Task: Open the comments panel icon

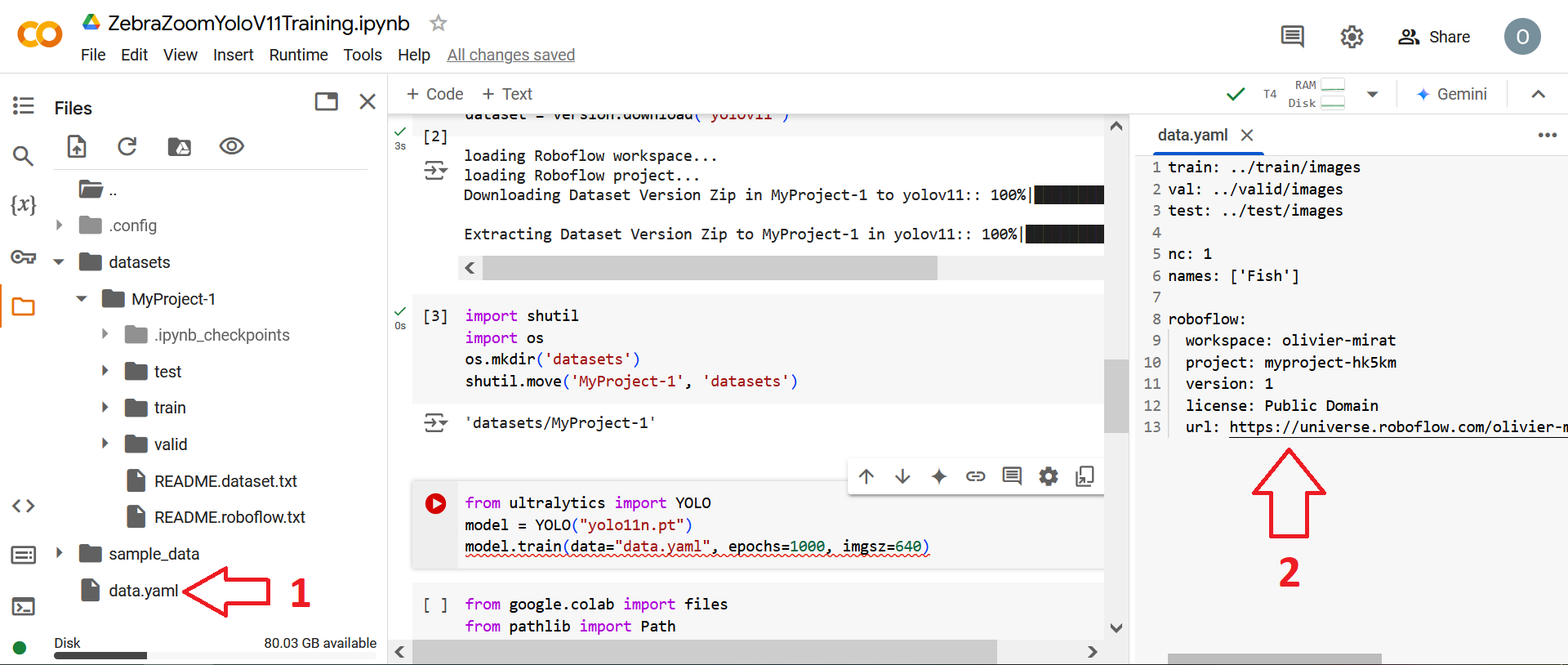Action: click(x=1292, y=36)
